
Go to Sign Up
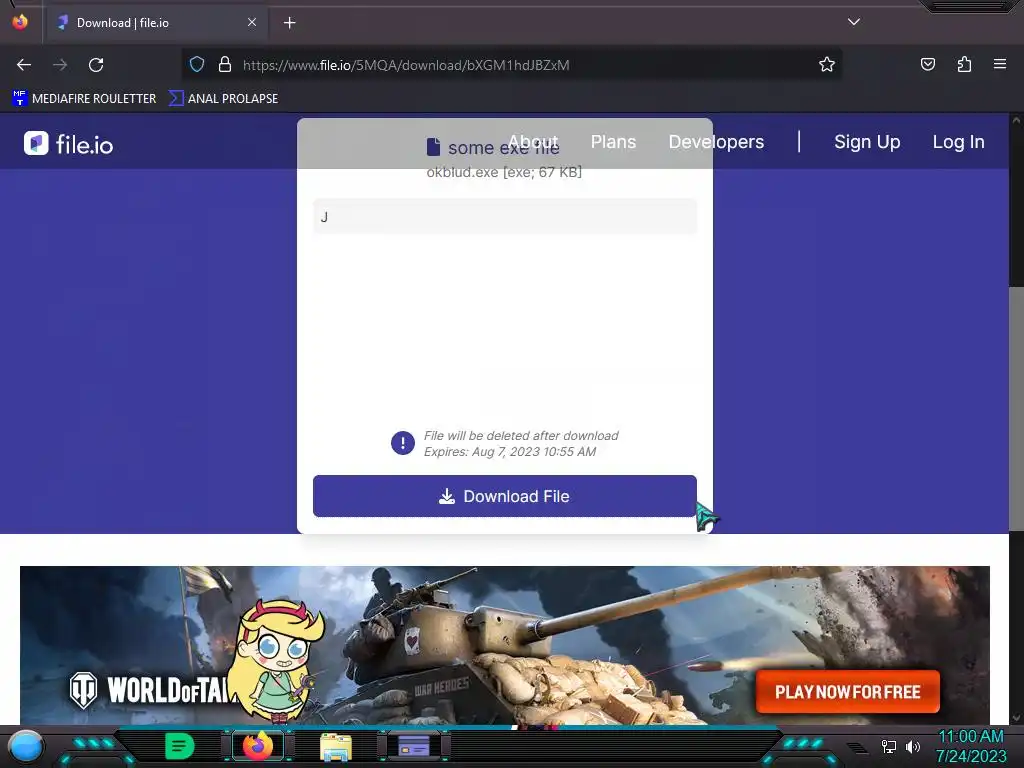(x=867, y=142)
